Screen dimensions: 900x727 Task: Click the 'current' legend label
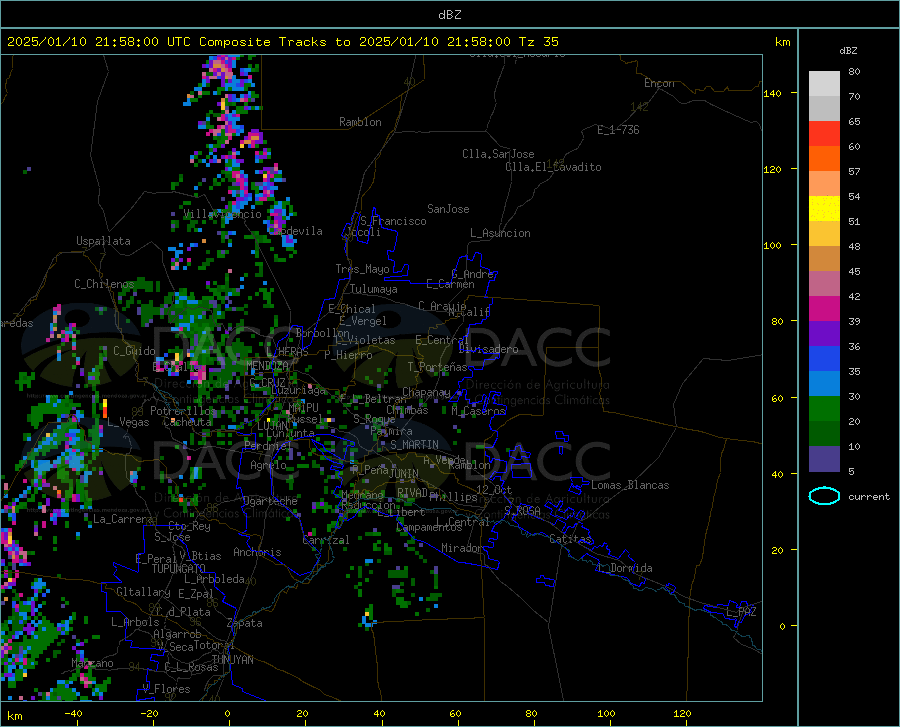(x=869, y=497)
